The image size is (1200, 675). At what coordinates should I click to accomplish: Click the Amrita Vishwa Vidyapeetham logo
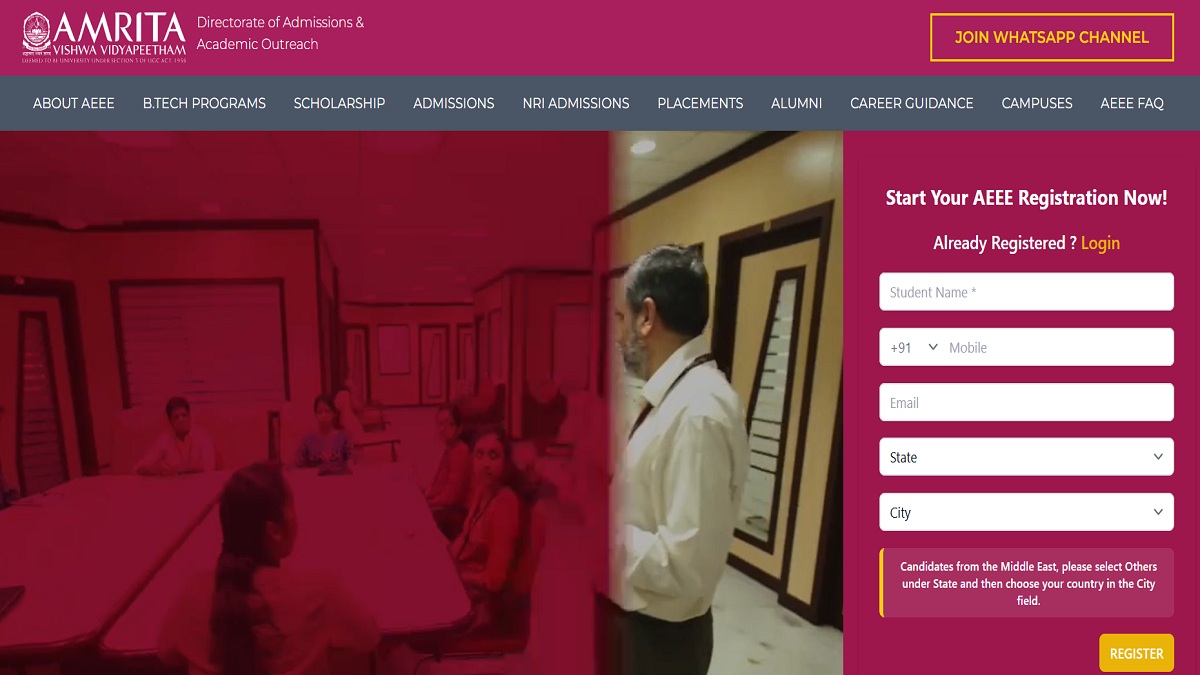click(x=104, y=38)
